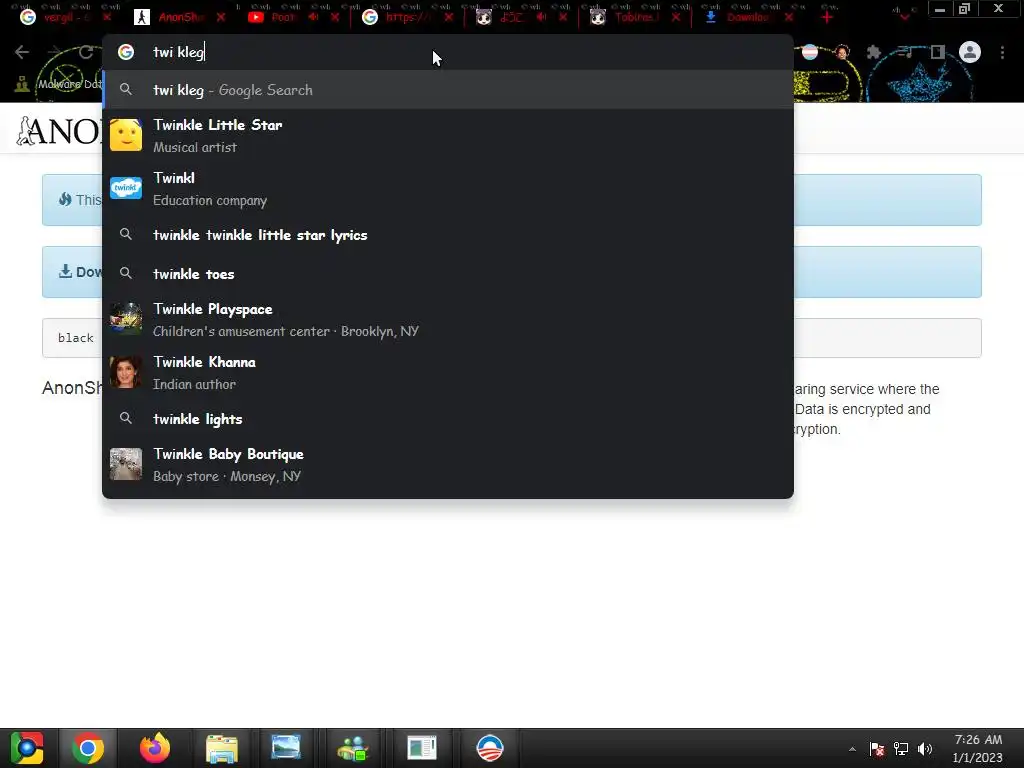
Task: Click the Twinkle Little Star thumbnail
Action: click(x=126, y=135)
